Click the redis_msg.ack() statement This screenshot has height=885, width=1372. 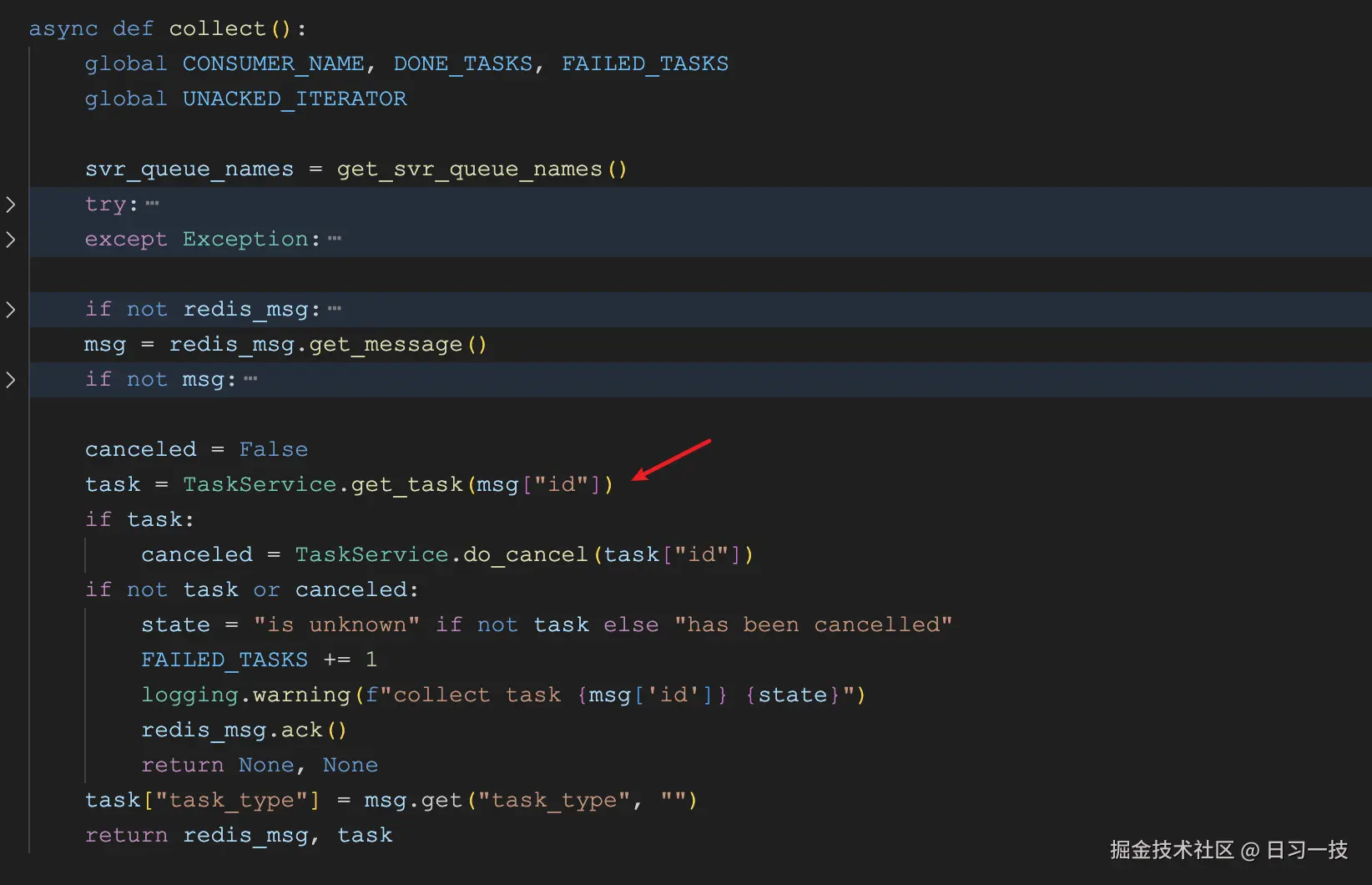click(244, 730)
